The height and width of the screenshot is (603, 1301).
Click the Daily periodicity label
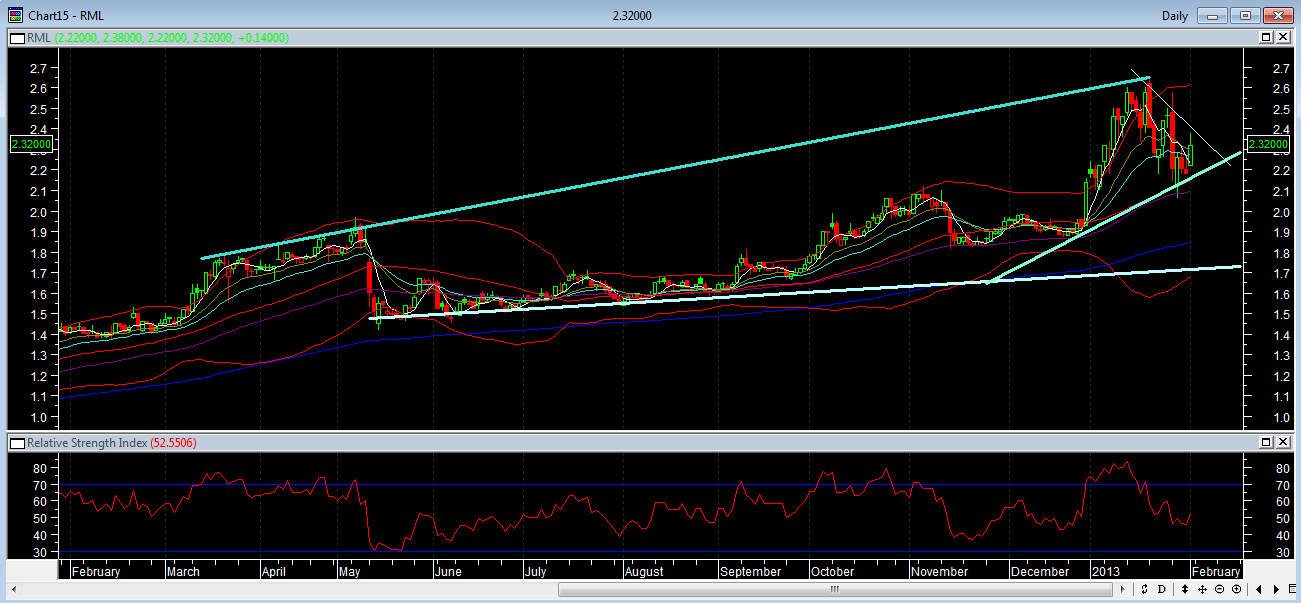[x=1175, y=15]
